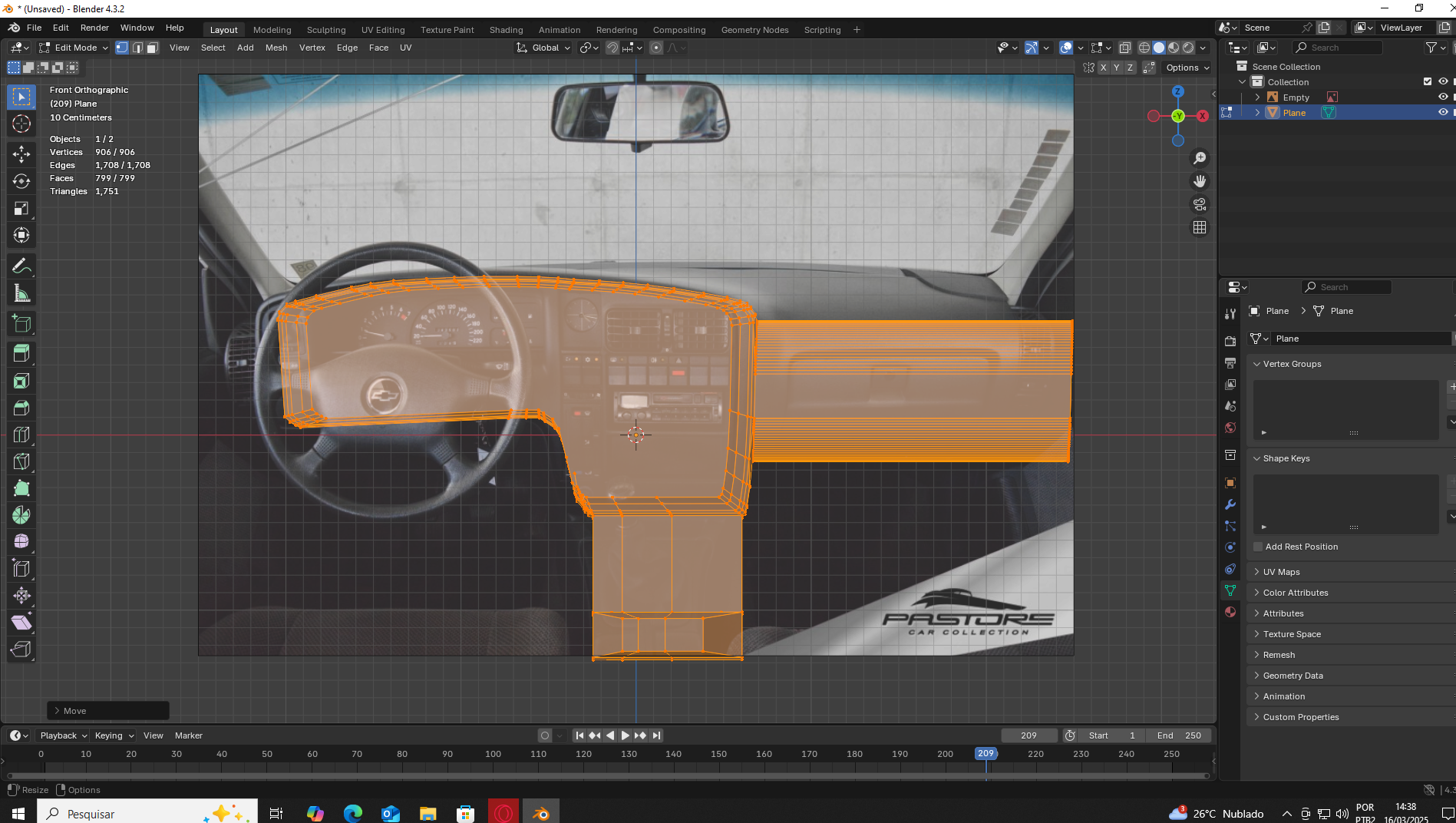This screenshot has height=823, width=1456.
Task: Click frame 100 on the timeline ruler
Action: [493, 754]
